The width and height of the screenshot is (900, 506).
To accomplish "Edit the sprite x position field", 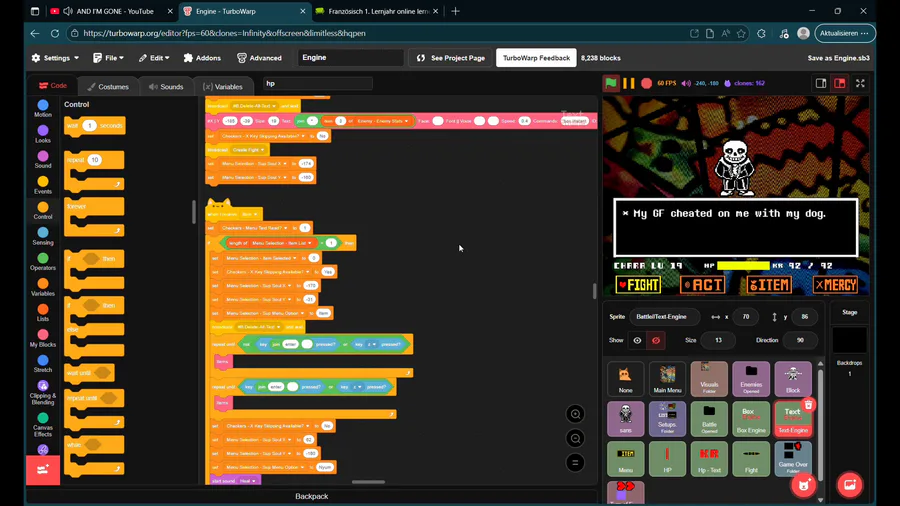I will pos(746,317).
